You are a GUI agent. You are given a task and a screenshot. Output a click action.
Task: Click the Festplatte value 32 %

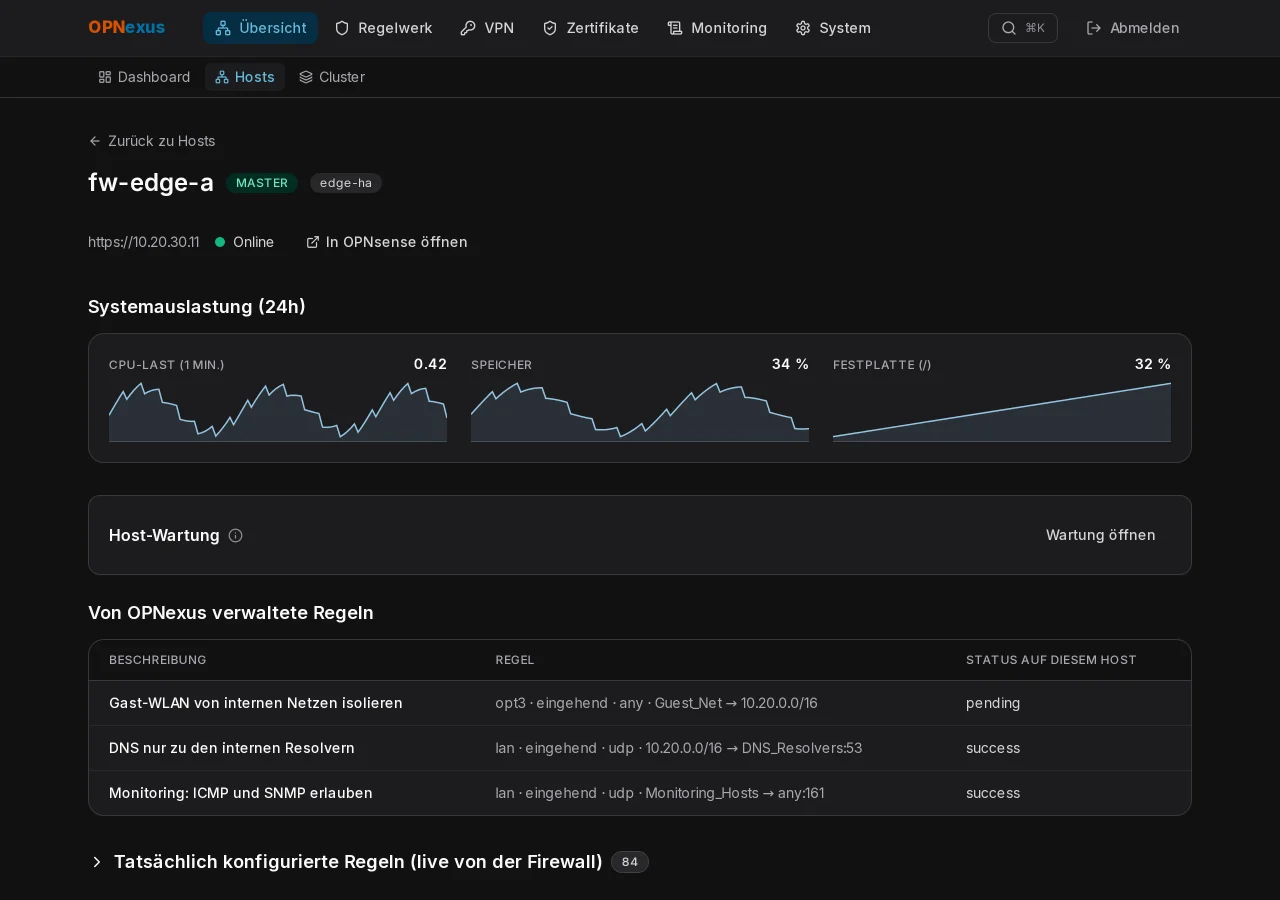[x=1153, y=364]
